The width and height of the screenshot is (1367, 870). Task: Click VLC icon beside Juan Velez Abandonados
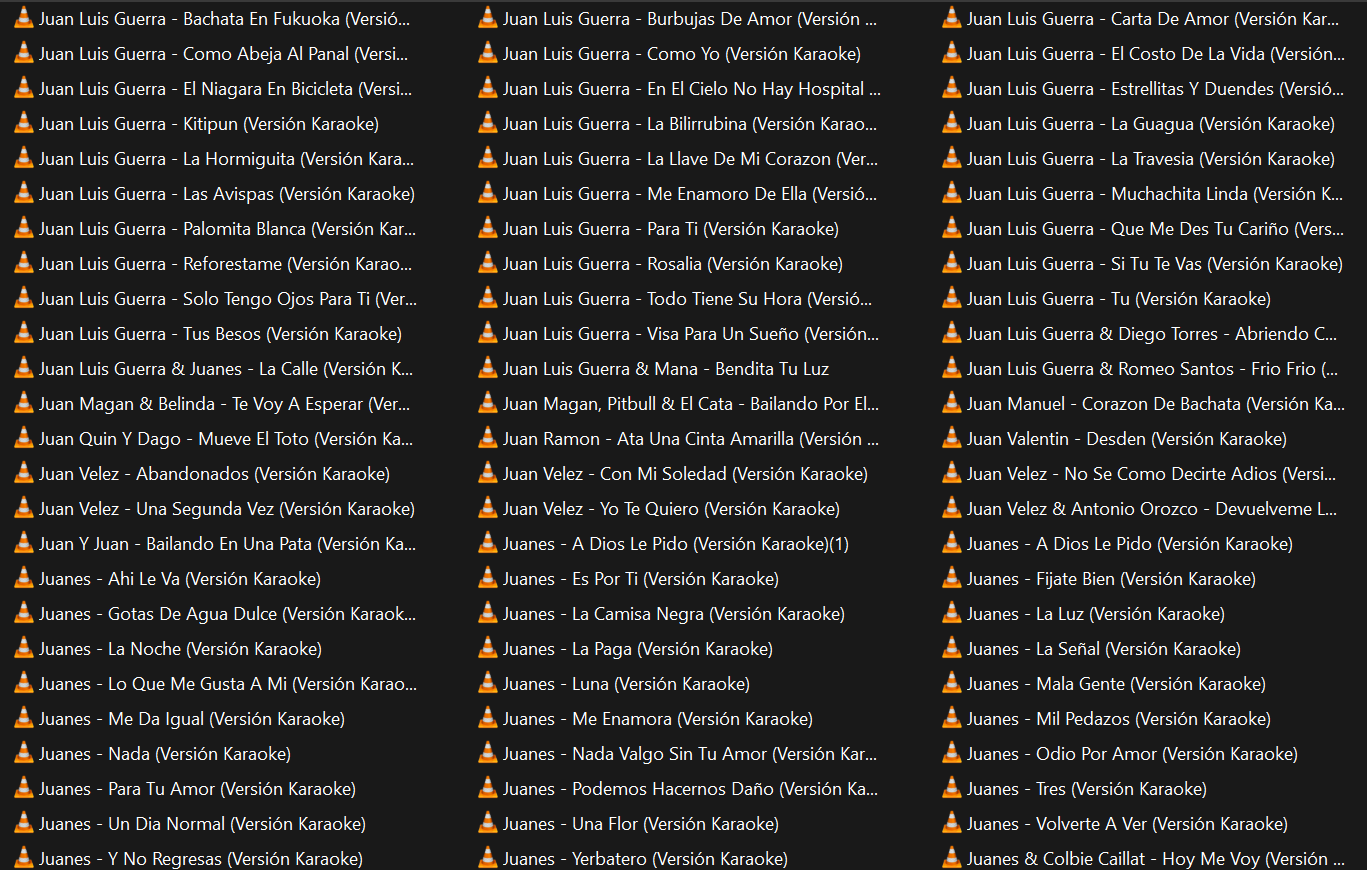click(x=24, y=474)
